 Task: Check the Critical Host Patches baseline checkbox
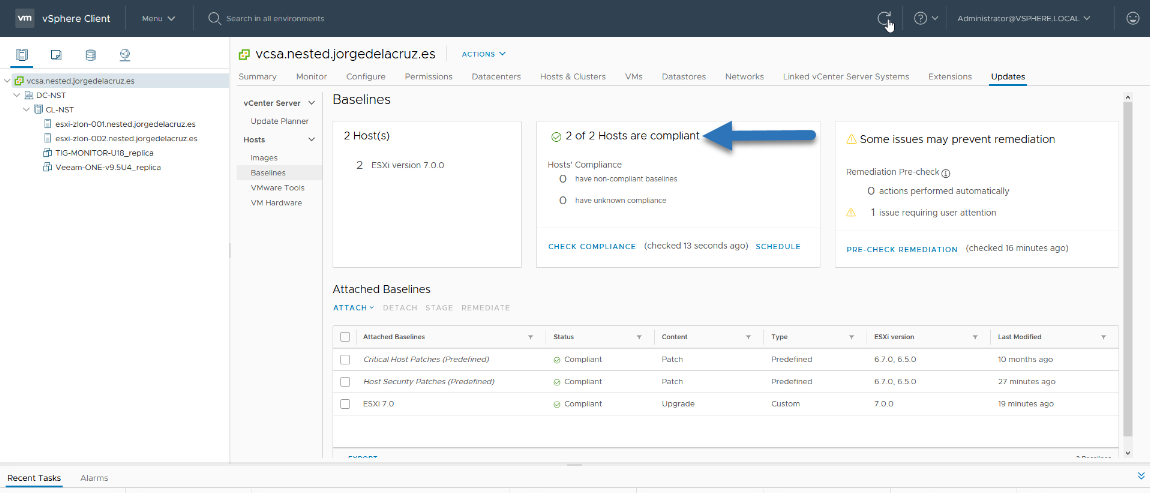(x=345, y=359)
